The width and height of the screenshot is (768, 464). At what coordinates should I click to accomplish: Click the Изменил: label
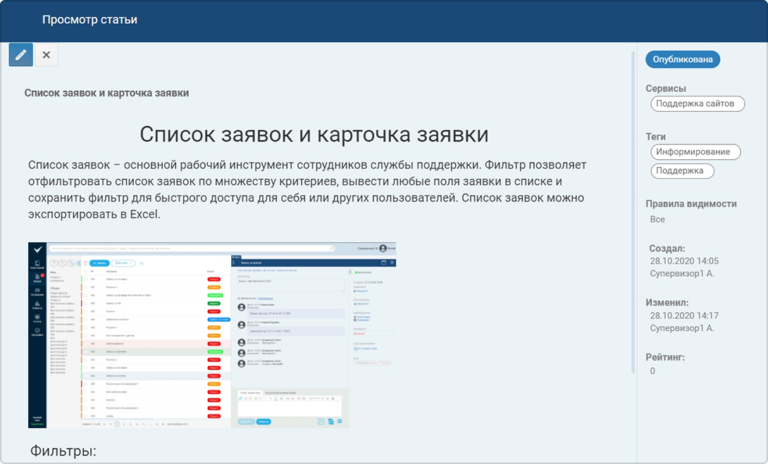point(667,303)
